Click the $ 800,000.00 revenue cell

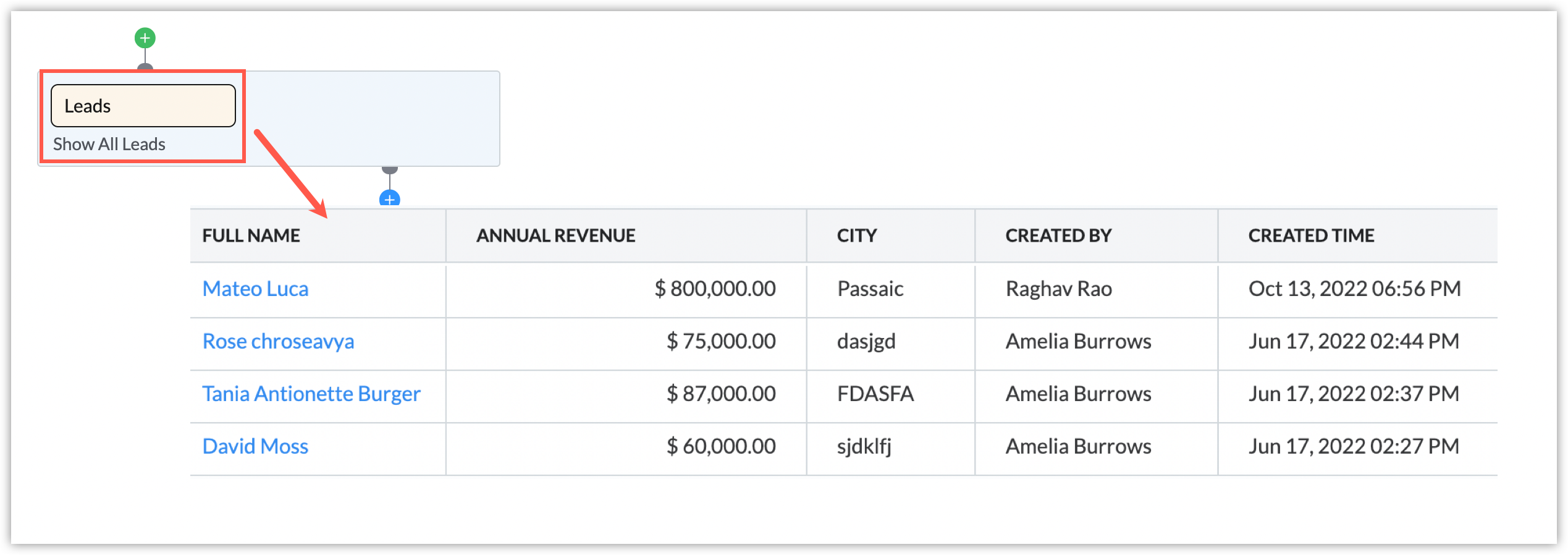715,289
